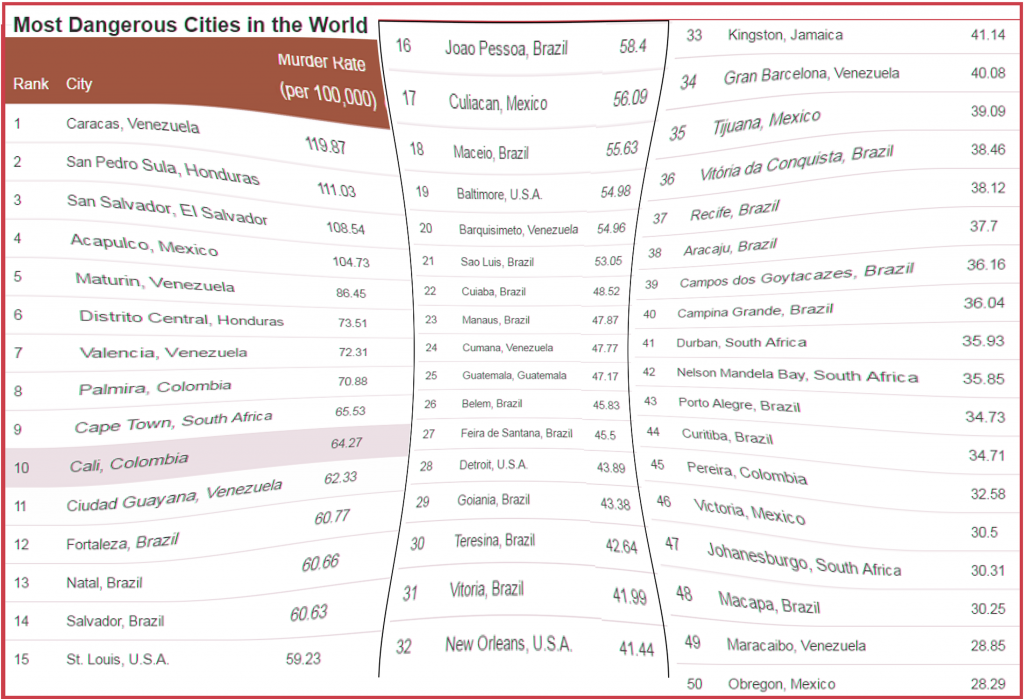This screenshot has height=699, width=1024.
Task: Click the value 59.23
Action: tap(303, 658)
